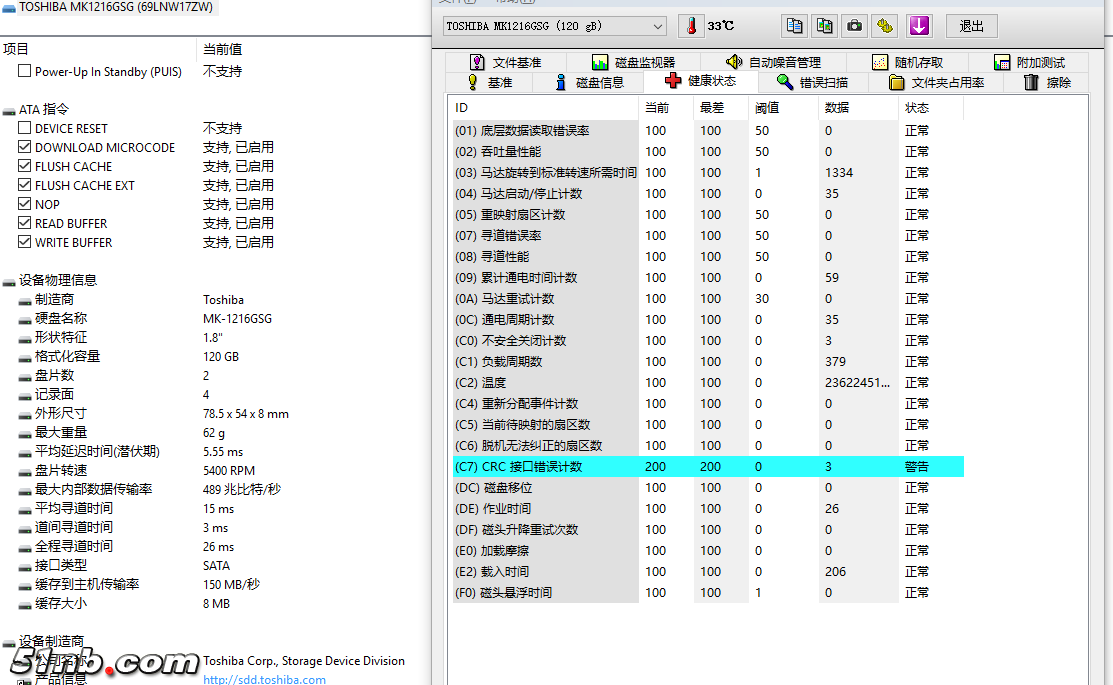The image size is (1113, 685).
Task: Sort by the 当前 column header
Action: (x=665, y=108)
